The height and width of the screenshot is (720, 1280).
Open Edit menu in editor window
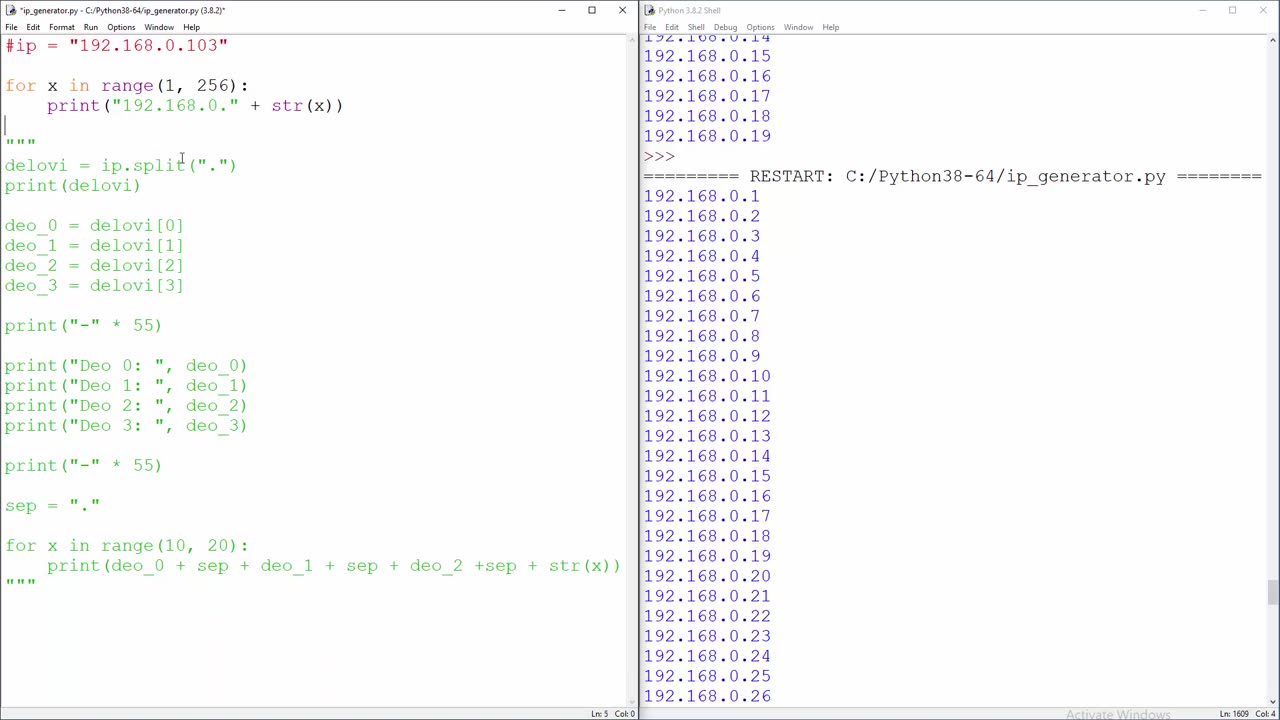tap(33, 27)
